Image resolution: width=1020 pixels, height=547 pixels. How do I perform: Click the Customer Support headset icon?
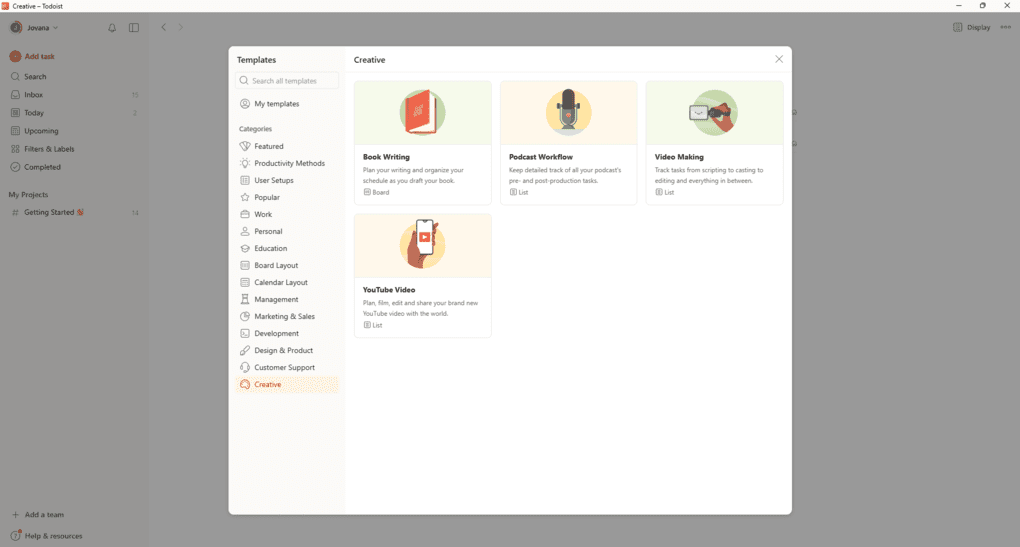coord(245,367)
